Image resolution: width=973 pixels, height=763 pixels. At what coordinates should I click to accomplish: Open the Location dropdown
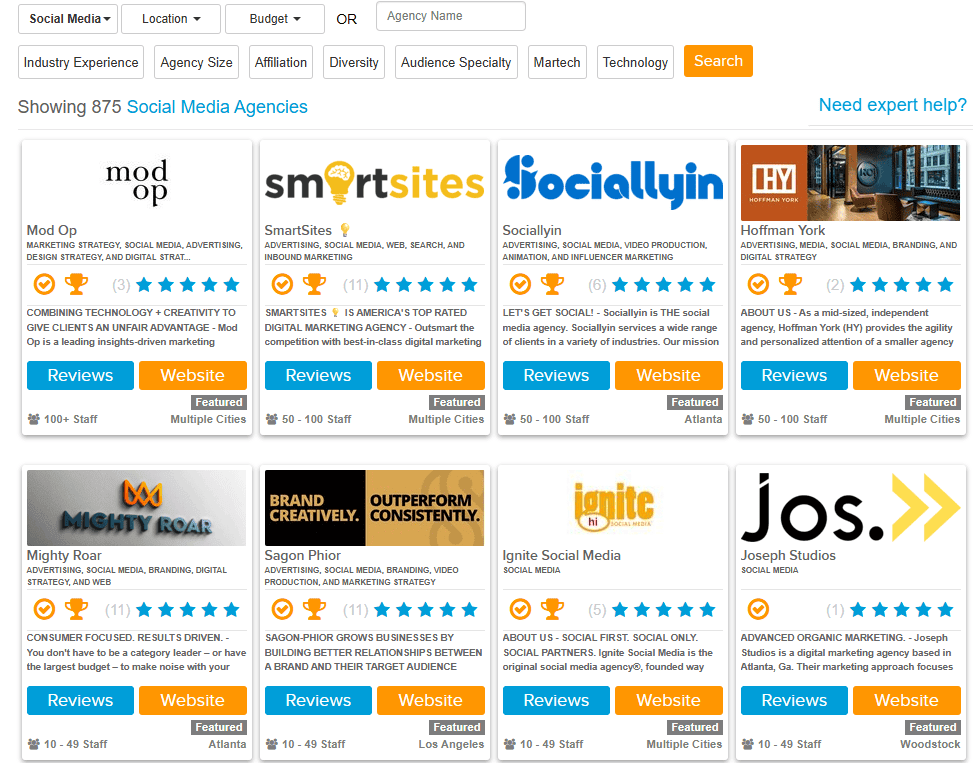[x=171, y=19]
